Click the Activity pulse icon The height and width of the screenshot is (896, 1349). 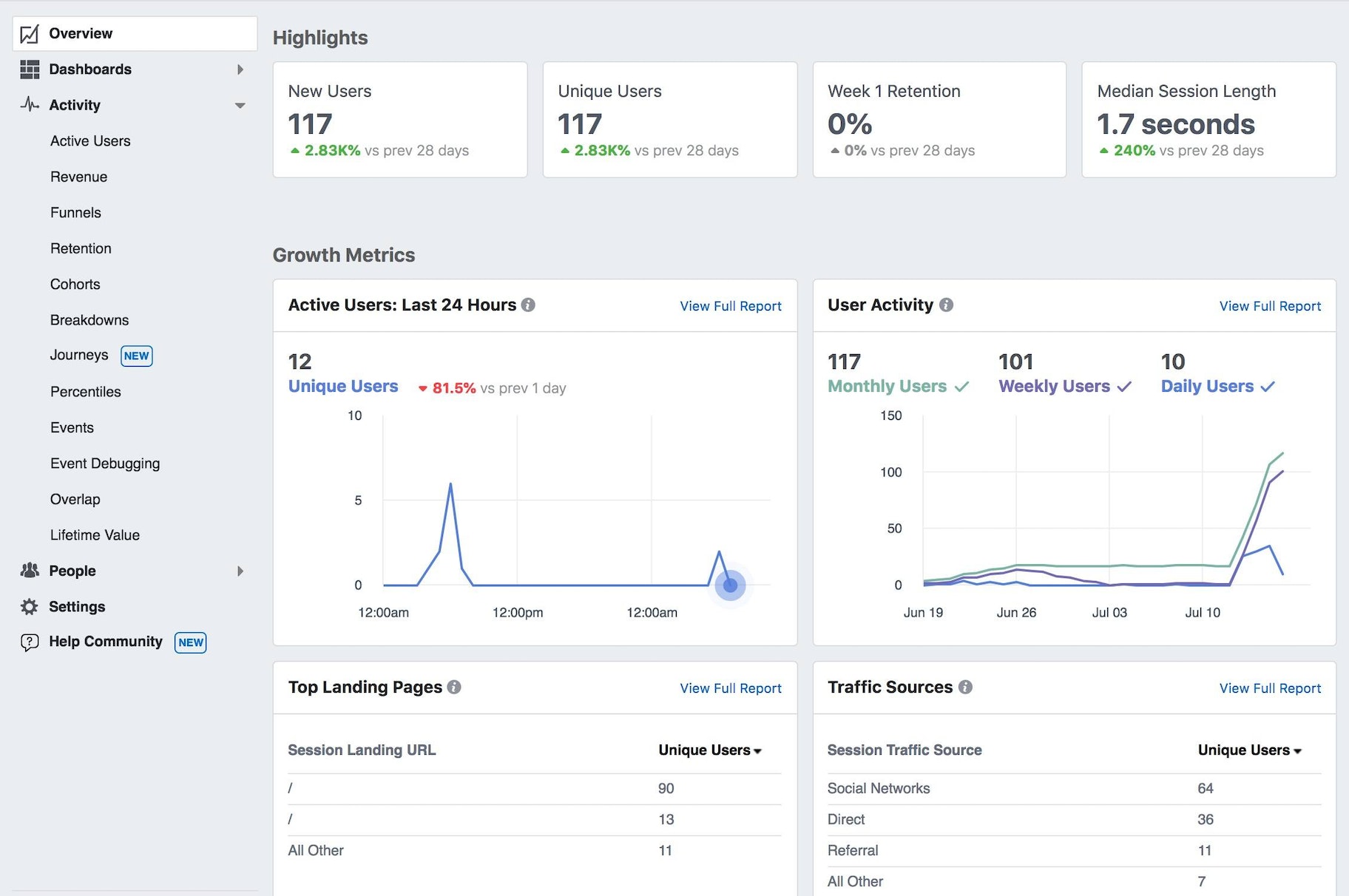click(x=30, y=104)
